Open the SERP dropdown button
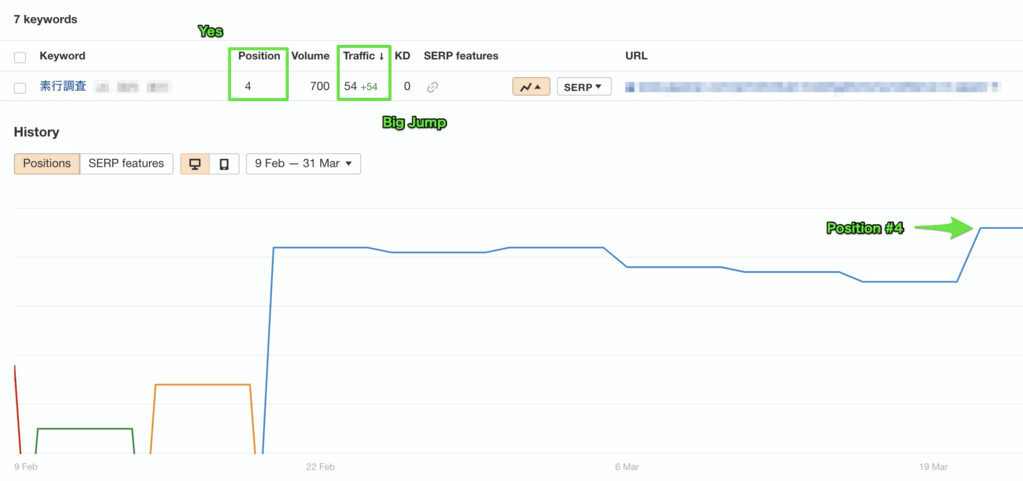Viewport: 1023px width, 481px height. click(583, 87)
